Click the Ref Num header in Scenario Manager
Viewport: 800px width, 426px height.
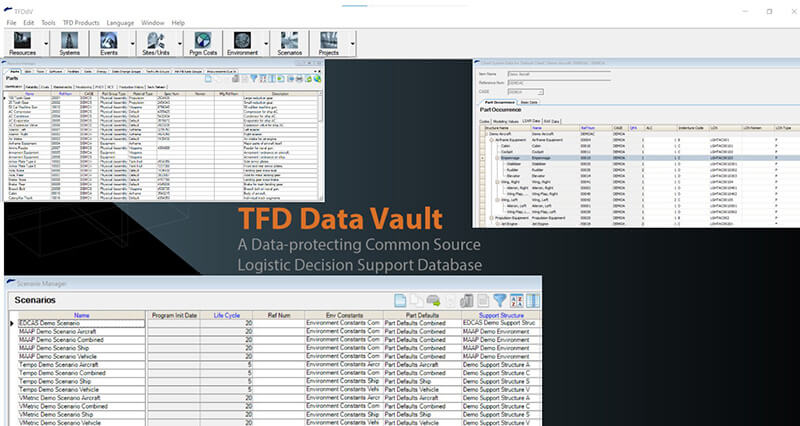pyautogui.click(x=279, y=315)
